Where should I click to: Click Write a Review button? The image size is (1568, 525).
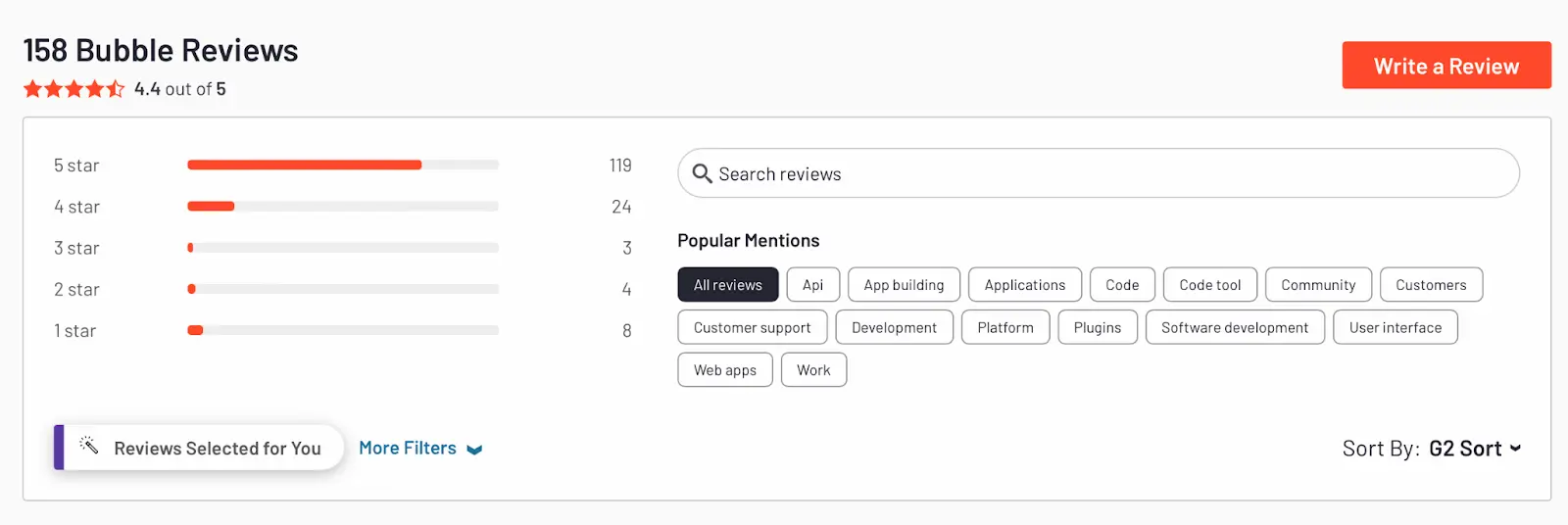tap(1446, 66)
